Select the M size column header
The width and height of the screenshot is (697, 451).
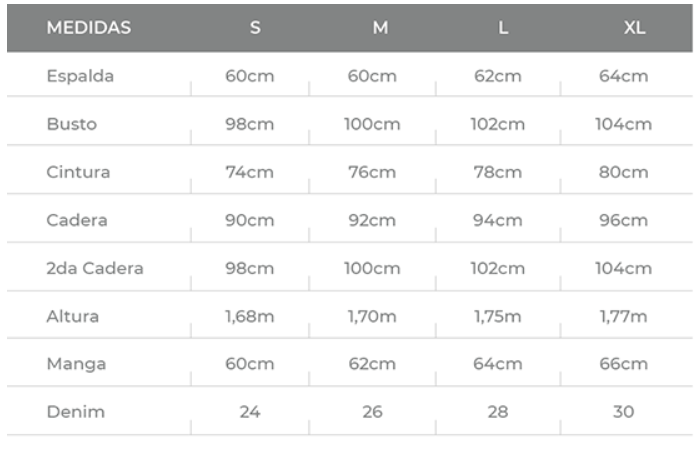[381, 28]
